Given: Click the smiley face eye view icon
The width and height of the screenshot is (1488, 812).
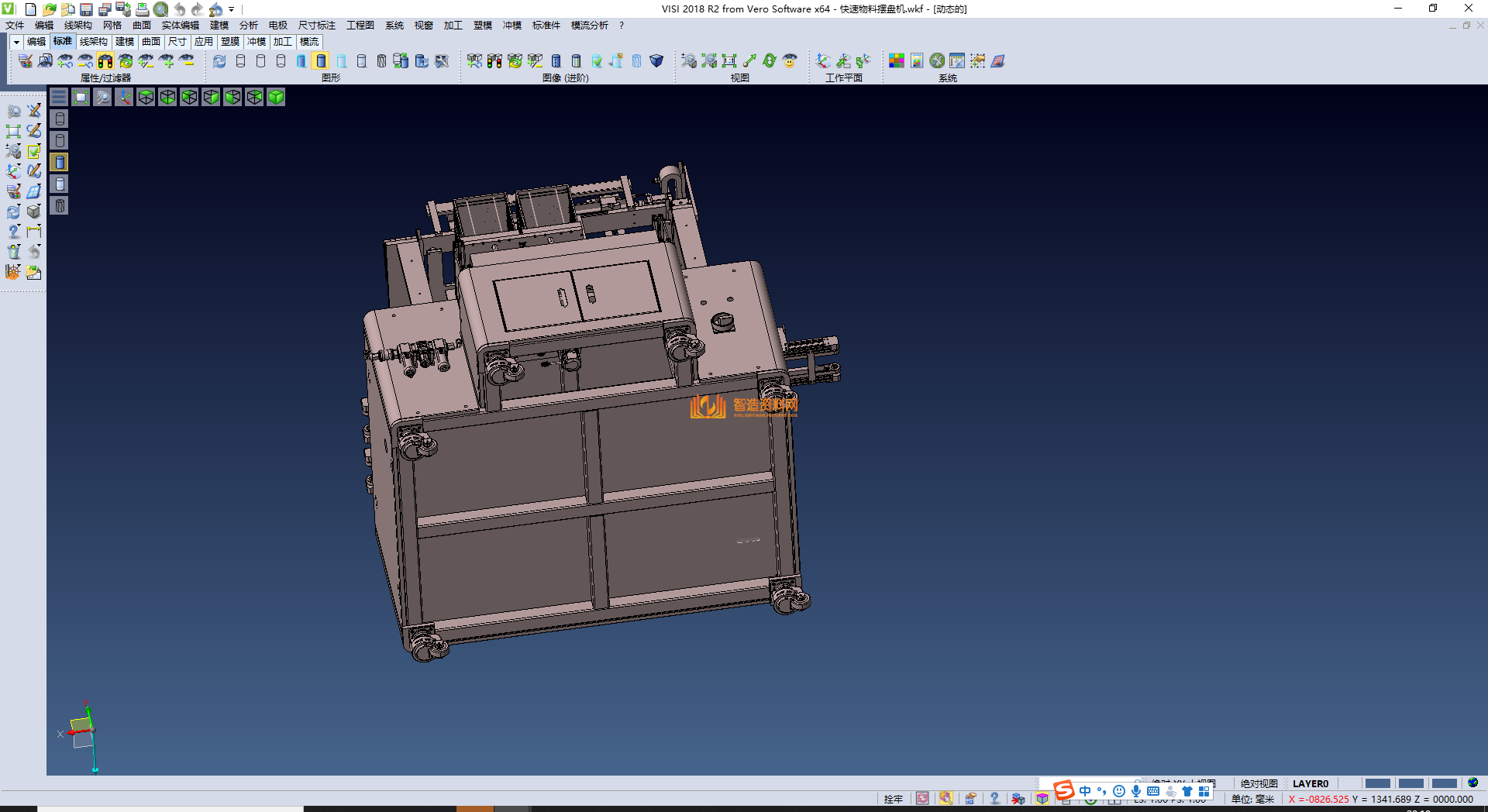Looking at the screenshot, I should tap(790, 61).
